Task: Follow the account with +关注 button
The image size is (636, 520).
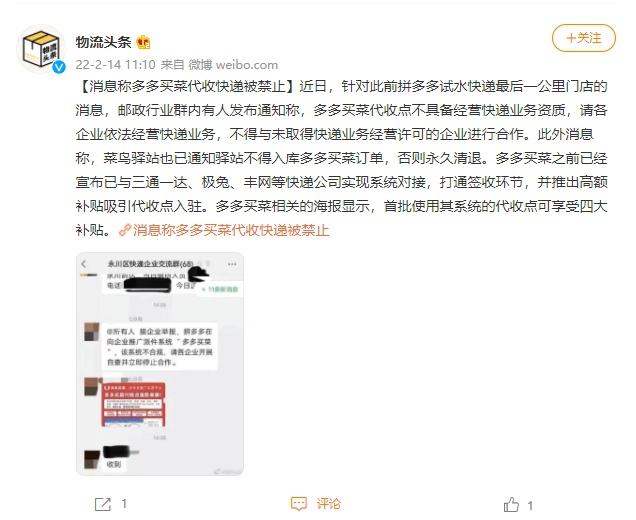Action: coord(584,38)
